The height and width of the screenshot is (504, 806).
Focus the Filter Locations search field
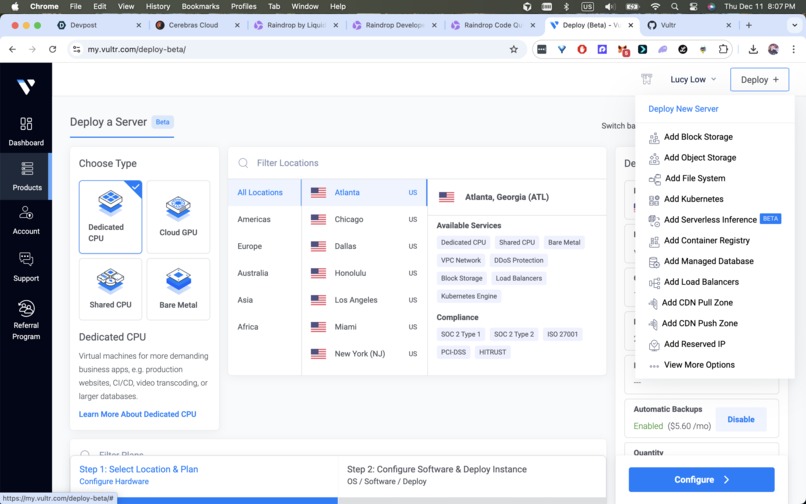point(417,163)
